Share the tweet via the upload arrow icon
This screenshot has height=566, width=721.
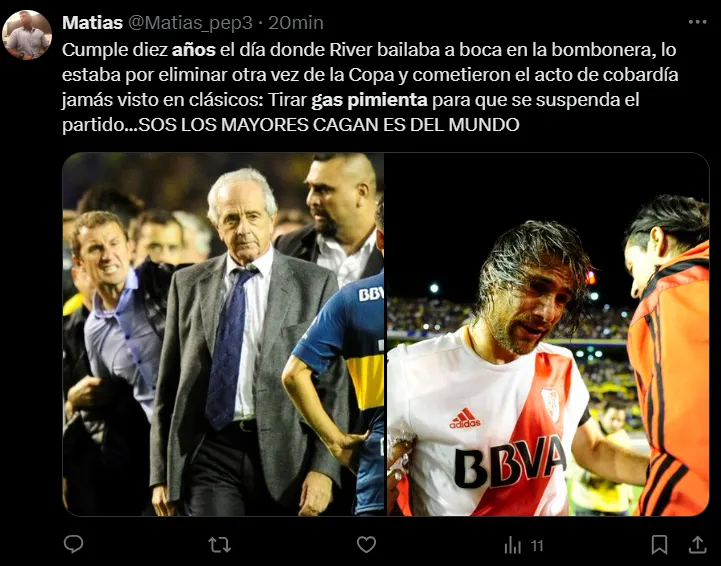[697, 545]
